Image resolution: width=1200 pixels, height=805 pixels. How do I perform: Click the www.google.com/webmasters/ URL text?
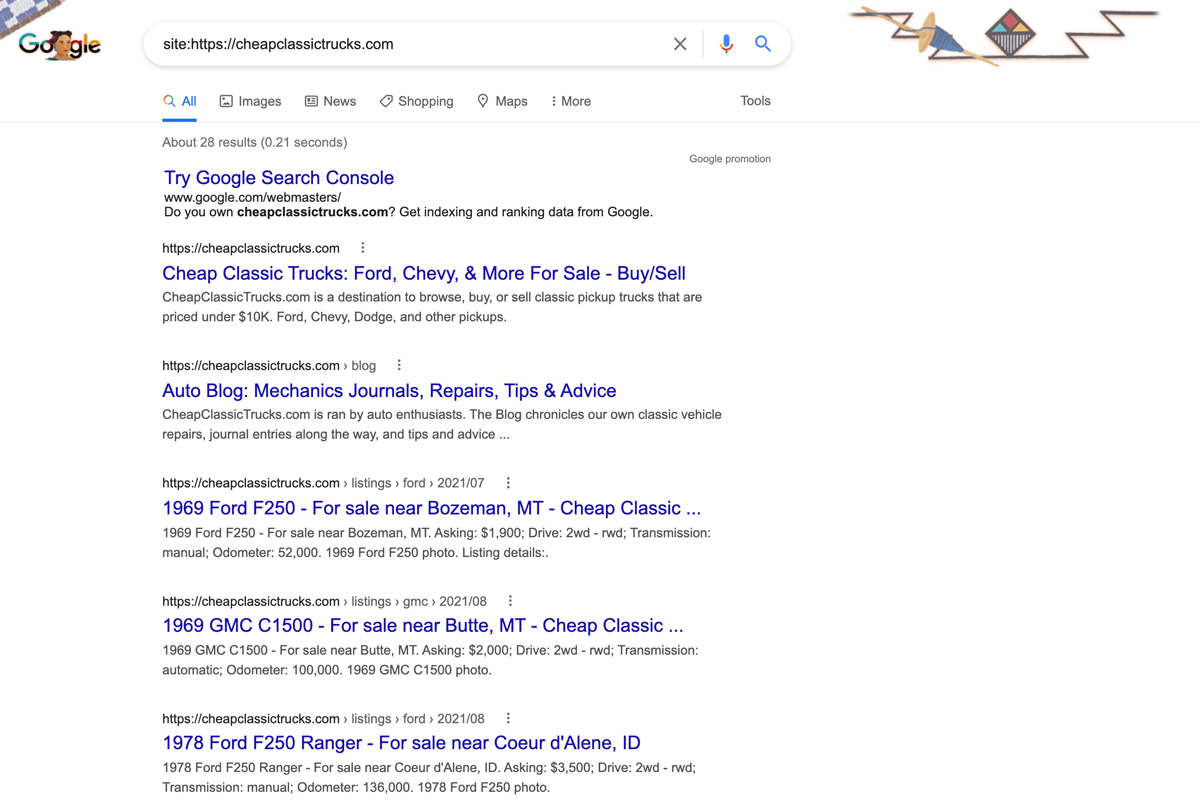tap(252, 198)
